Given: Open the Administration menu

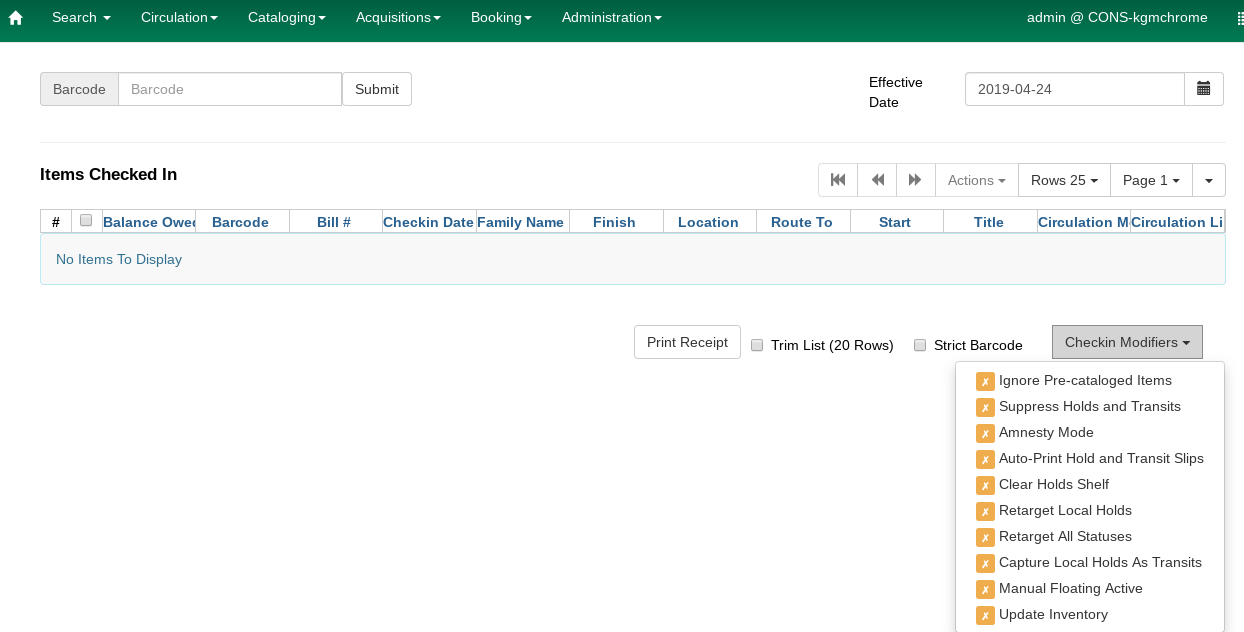Looking at the screenshot, I should [611, 17].
